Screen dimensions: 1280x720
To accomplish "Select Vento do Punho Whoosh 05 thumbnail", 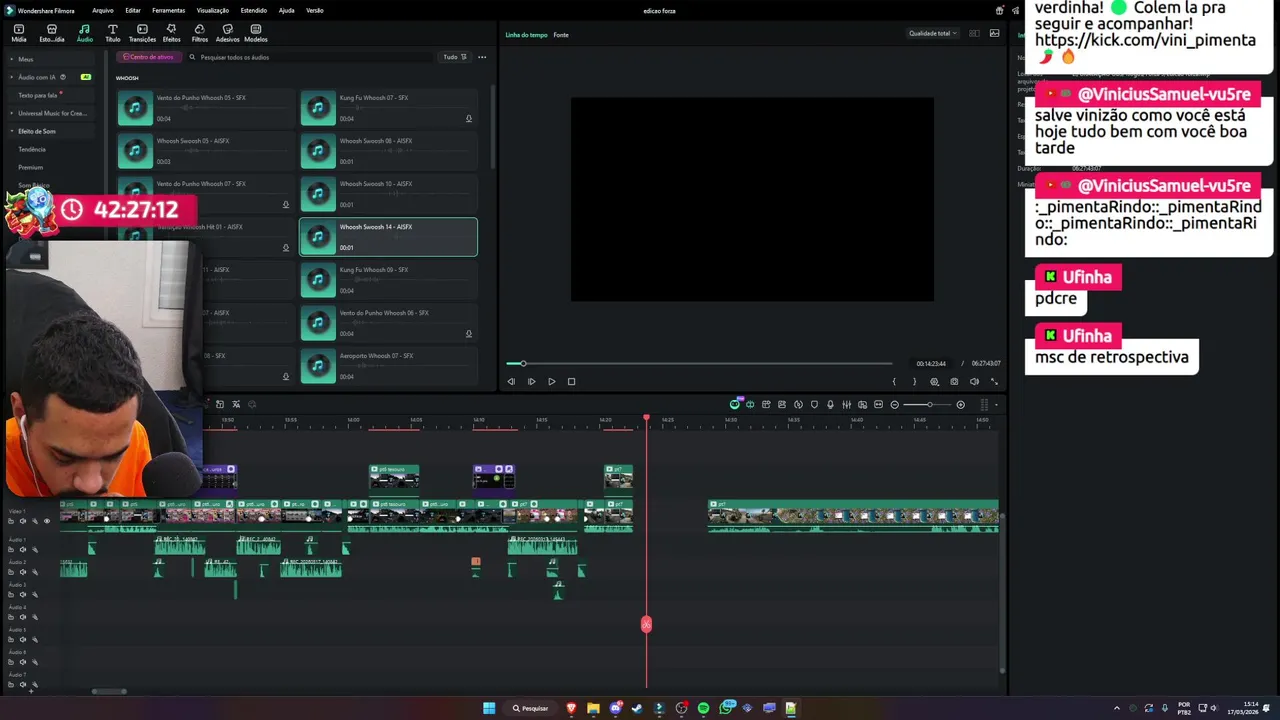I will 135,108.
